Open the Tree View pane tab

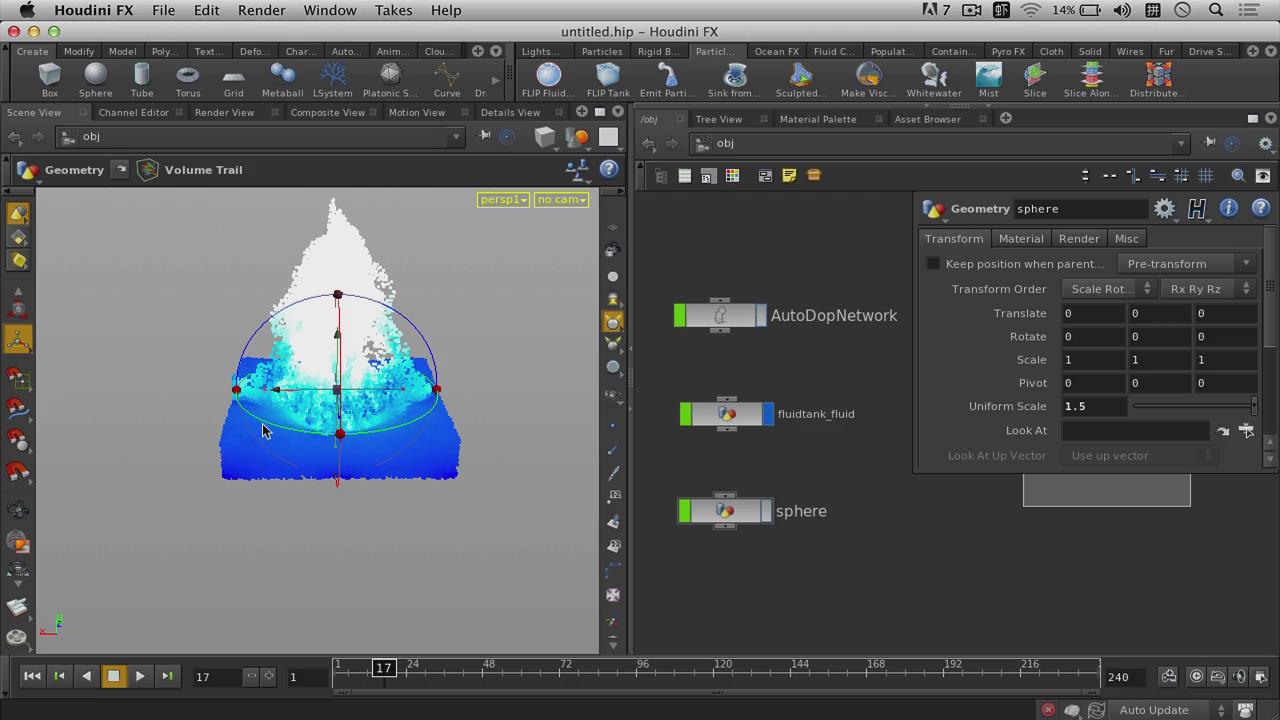pyautogui.click(x=719, y=119)
